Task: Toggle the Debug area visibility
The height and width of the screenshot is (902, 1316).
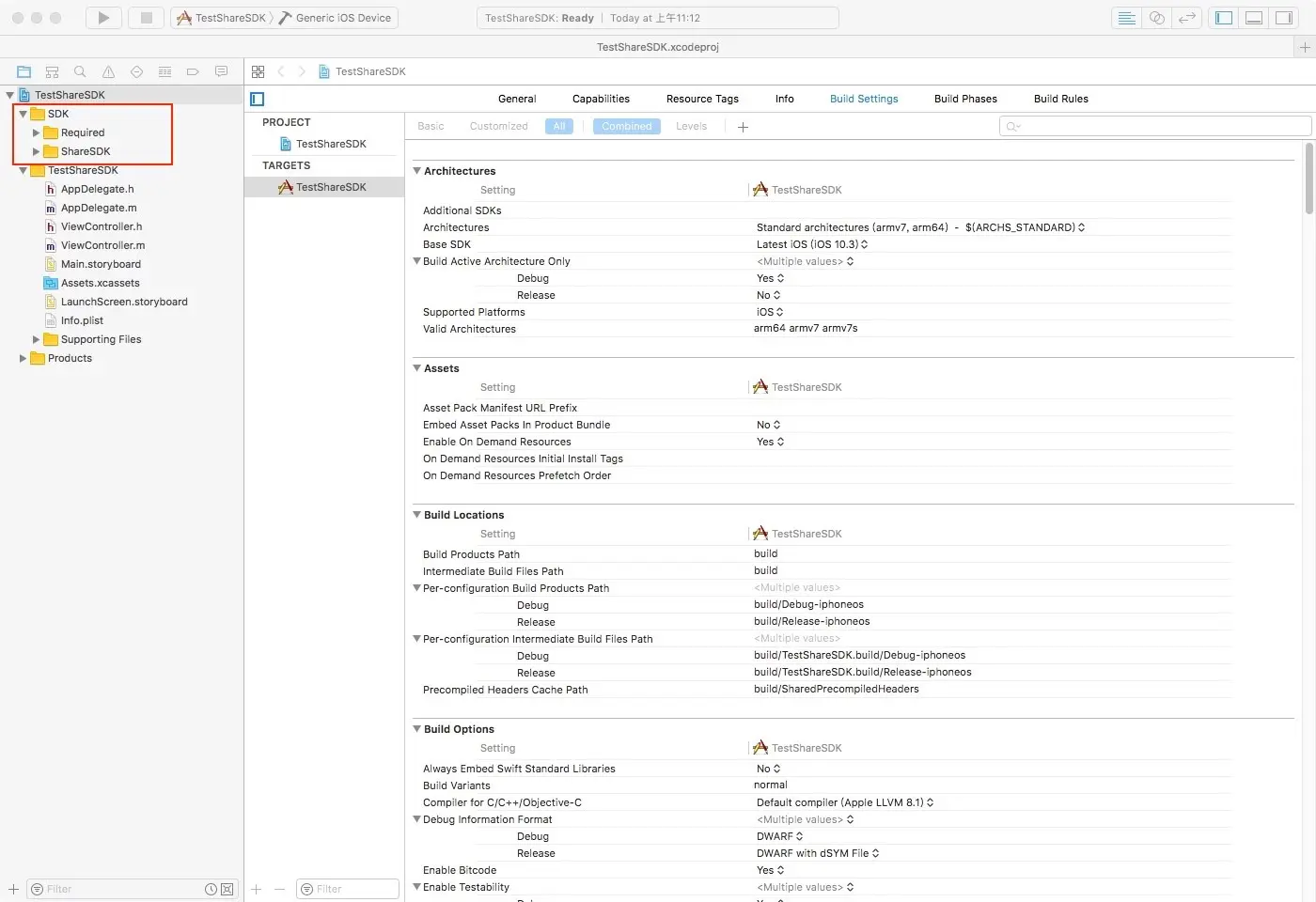Action: 1254,18
